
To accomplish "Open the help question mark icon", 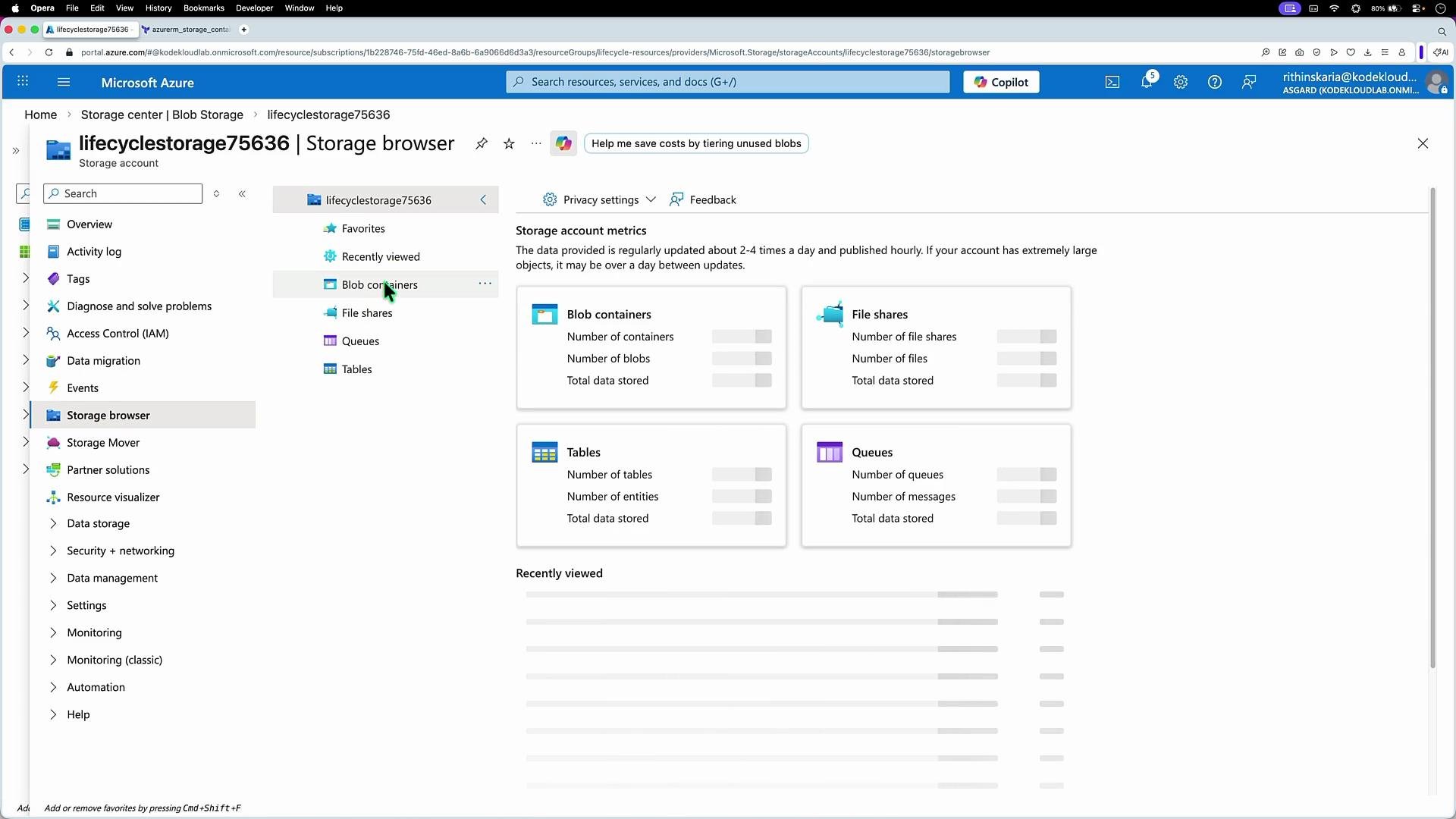I will point(1215,82).
